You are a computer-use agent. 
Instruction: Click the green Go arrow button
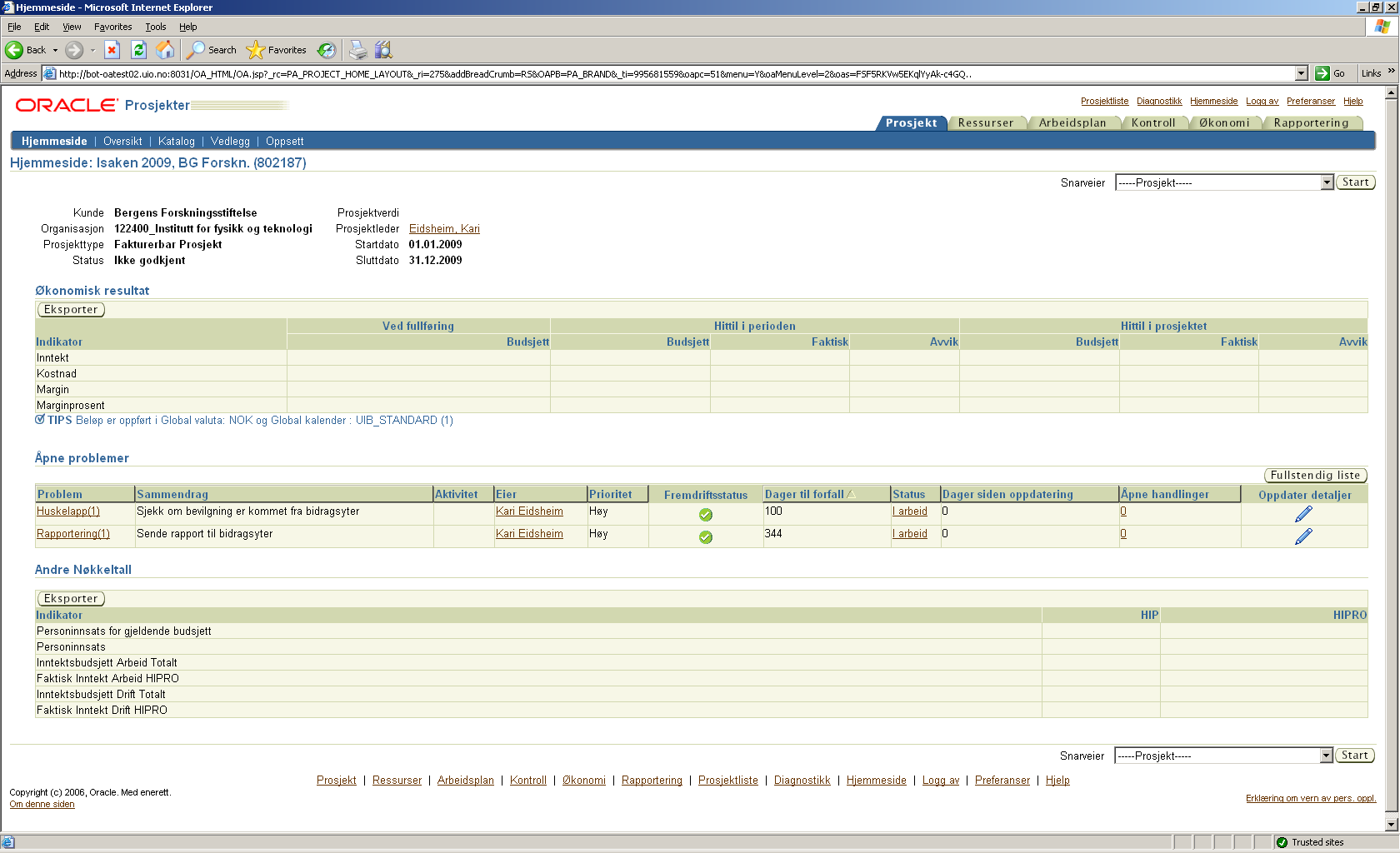pos(1322,73)
